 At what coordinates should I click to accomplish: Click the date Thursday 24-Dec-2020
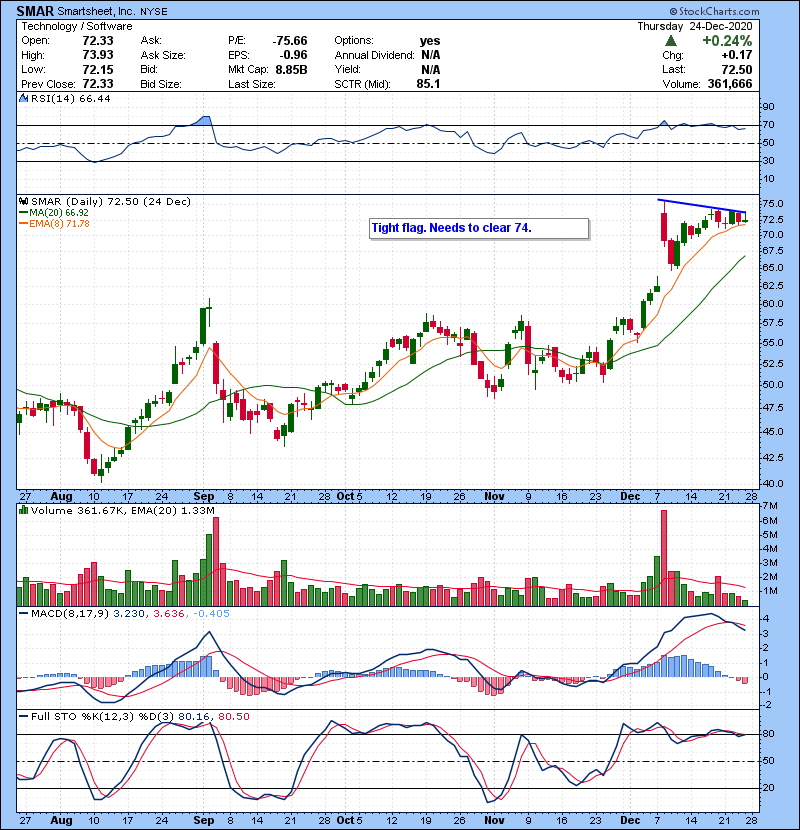695,26
